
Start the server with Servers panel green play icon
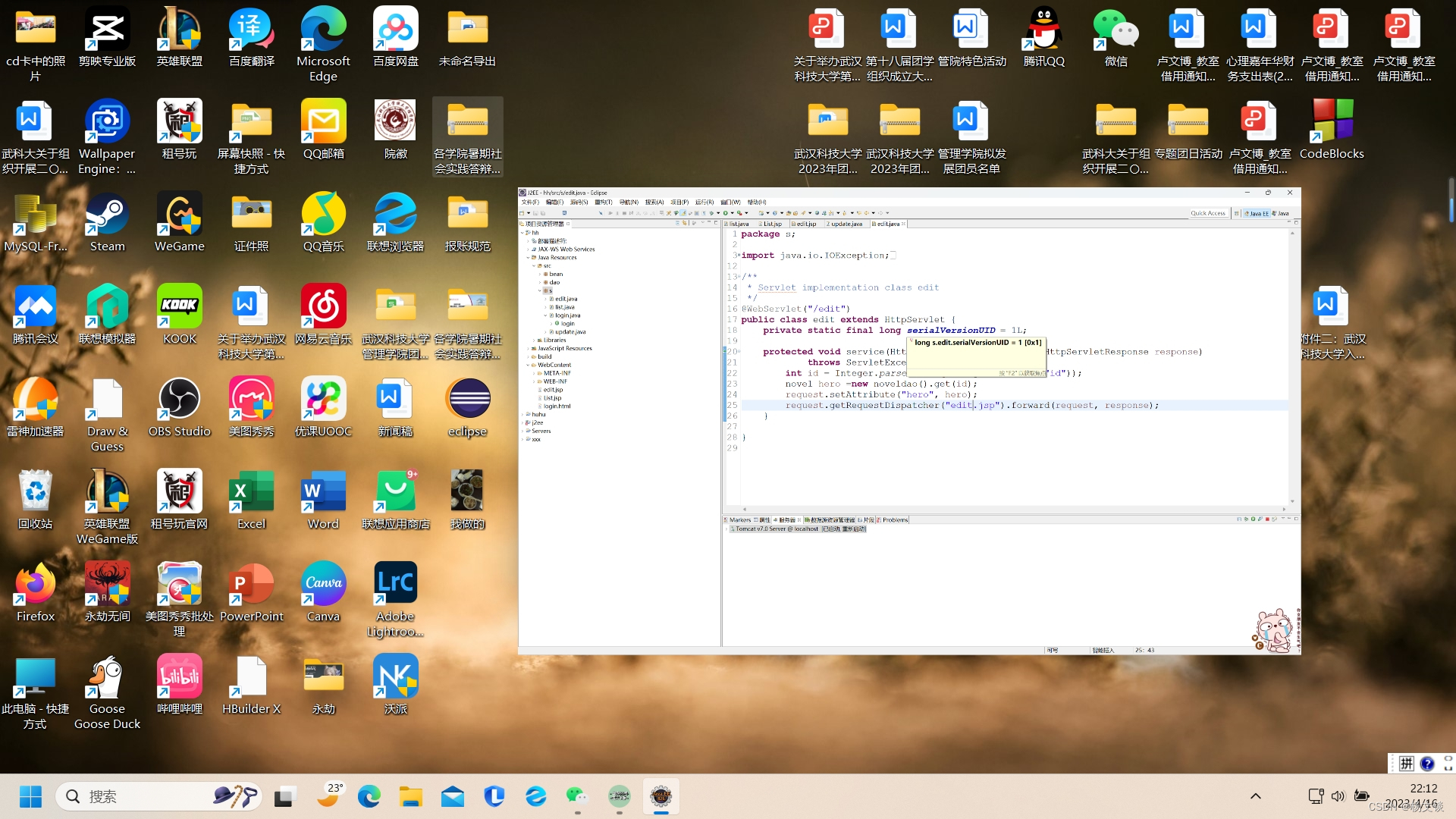[x=1254, y=519]
